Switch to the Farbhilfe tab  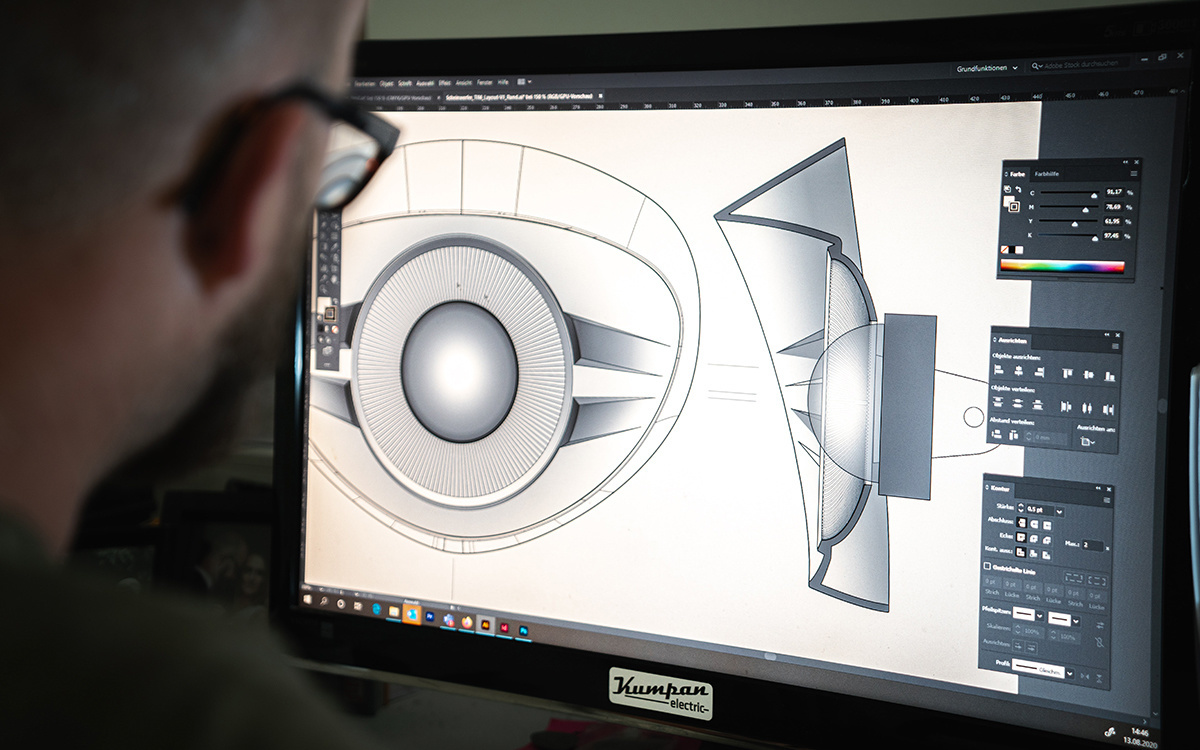(x=1047, y=173)
